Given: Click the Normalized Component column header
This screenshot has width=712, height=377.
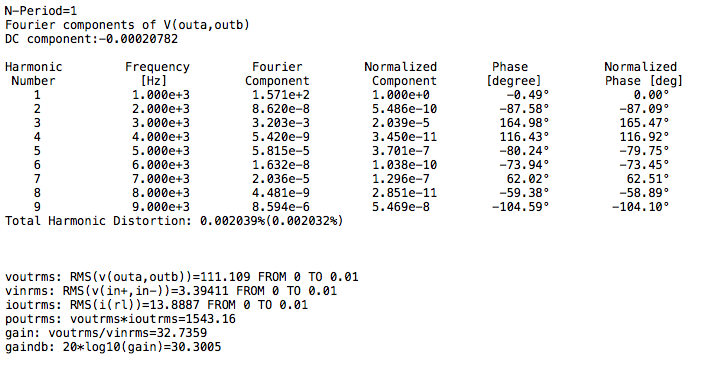Looking at the screenshot, I should pyautogui.click(x=400, y=74).
